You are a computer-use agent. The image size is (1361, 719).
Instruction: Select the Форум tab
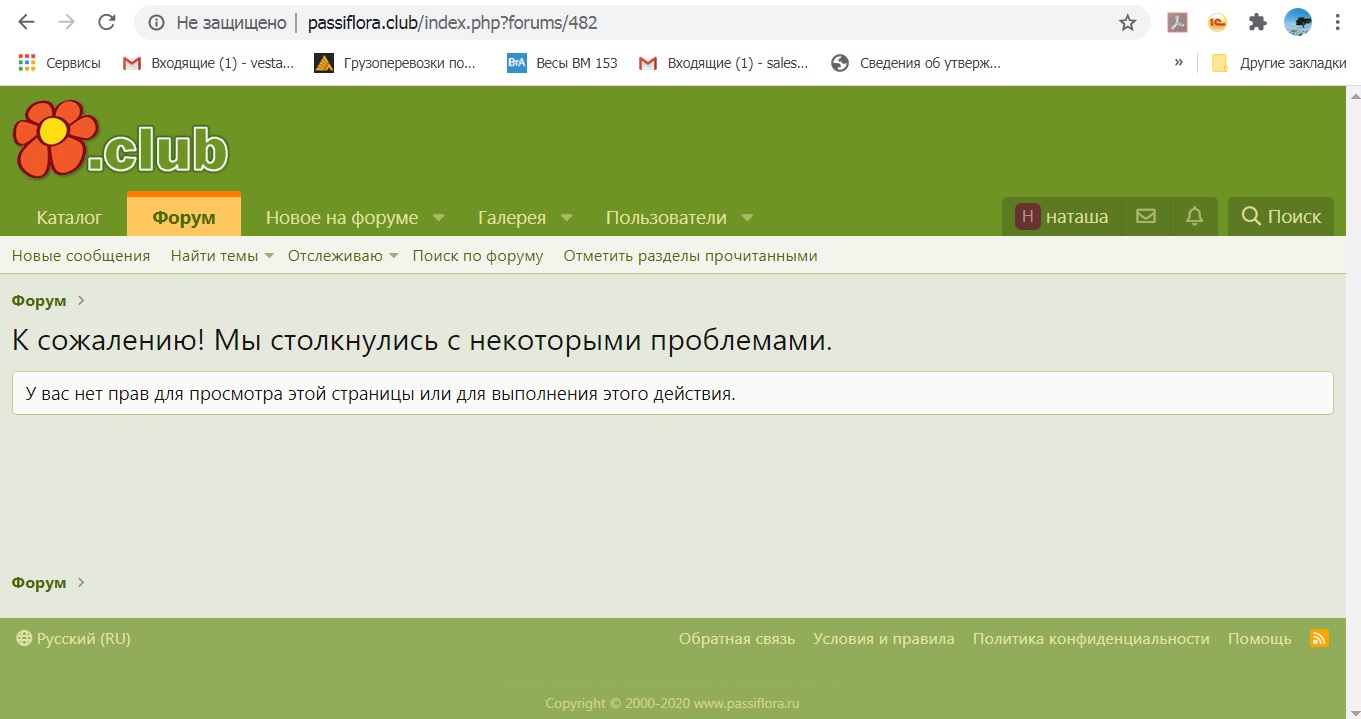pyautogui.click(x=184, y=218)
